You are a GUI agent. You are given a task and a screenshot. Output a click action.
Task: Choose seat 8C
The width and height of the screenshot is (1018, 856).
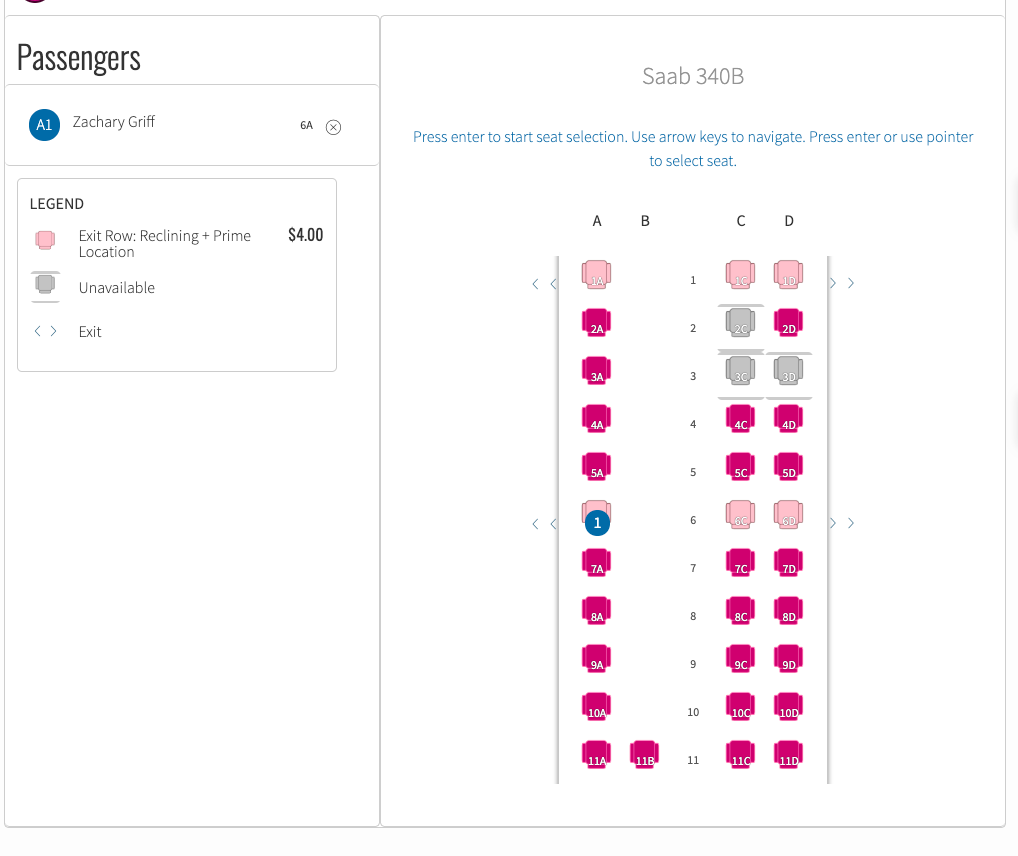pos(741,611)
